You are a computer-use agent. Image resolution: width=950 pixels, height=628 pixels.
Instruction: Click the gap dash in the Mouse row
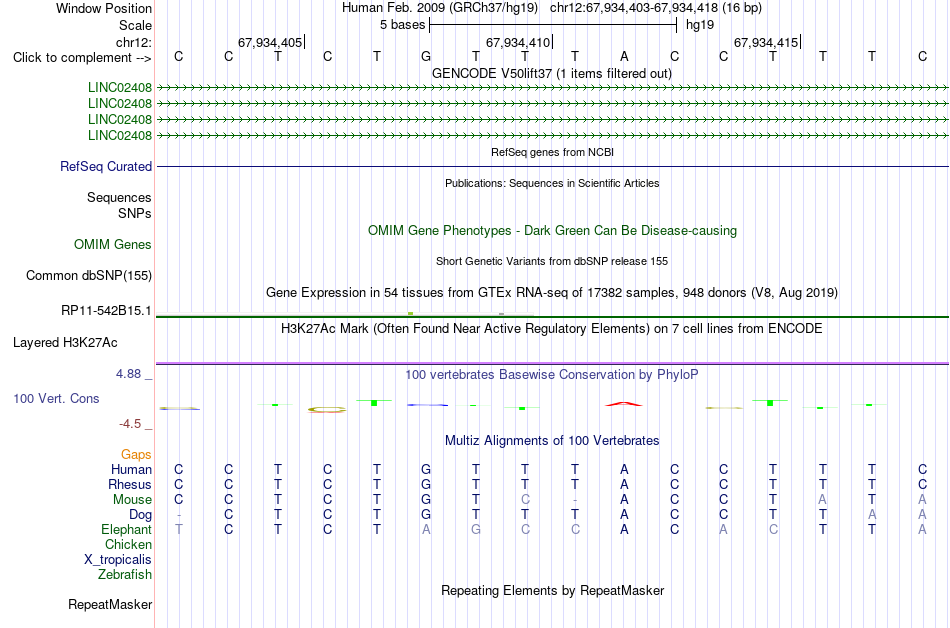[575, 500]
